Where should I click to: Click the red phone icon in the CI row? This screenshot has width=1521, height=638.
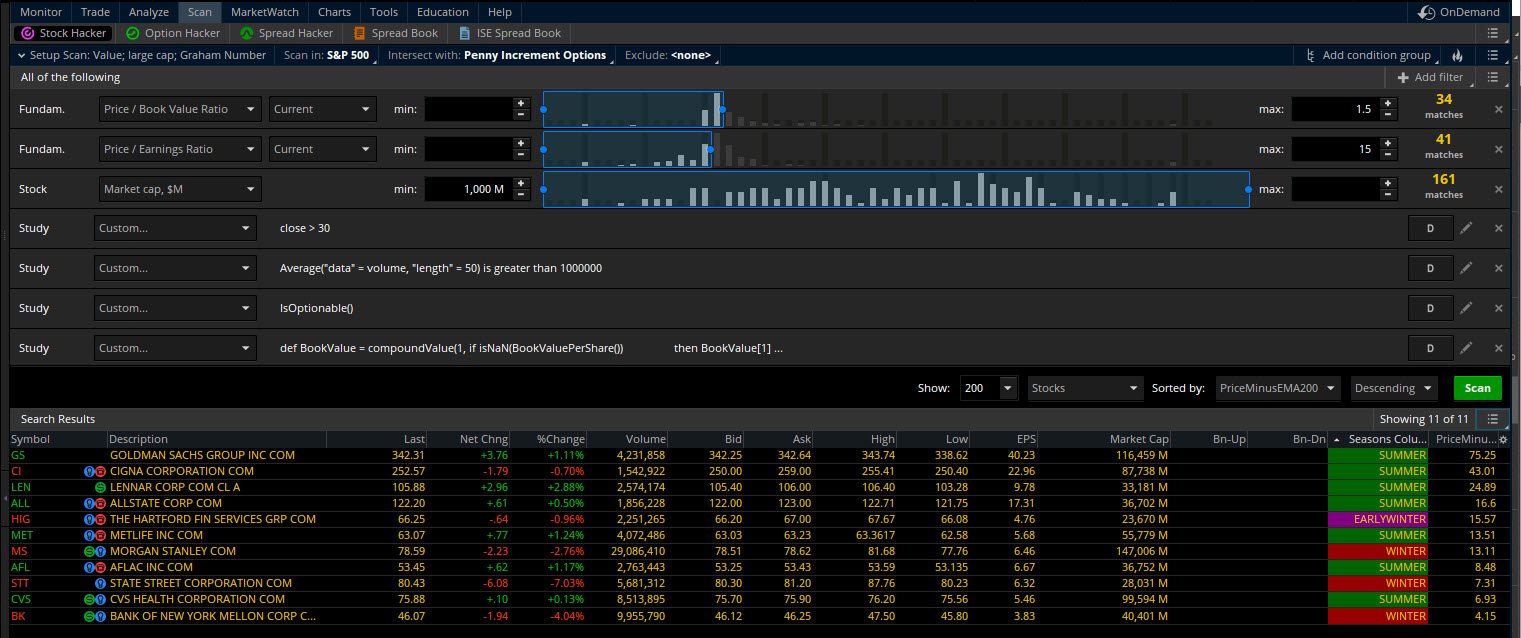click(x=100, y=471)
